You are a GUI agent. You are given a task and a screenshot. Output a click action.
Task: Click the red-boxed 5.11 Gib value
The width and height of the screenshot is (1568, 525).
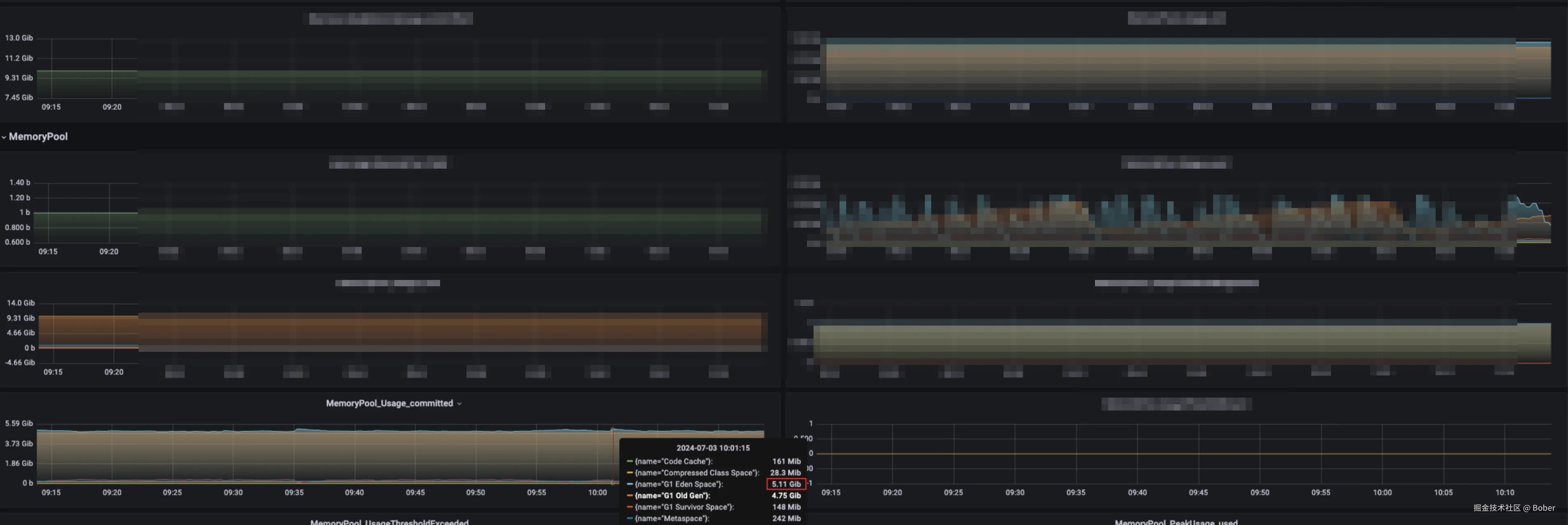[x=786, y=484]
